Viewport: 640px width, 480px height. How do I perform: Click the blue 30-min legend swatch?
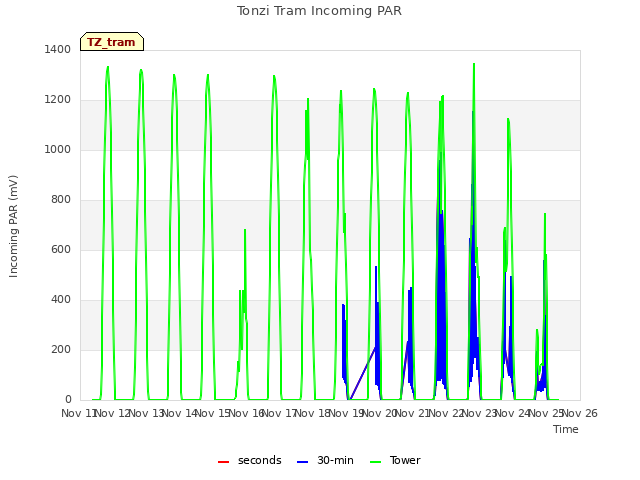tap(302, 462)
